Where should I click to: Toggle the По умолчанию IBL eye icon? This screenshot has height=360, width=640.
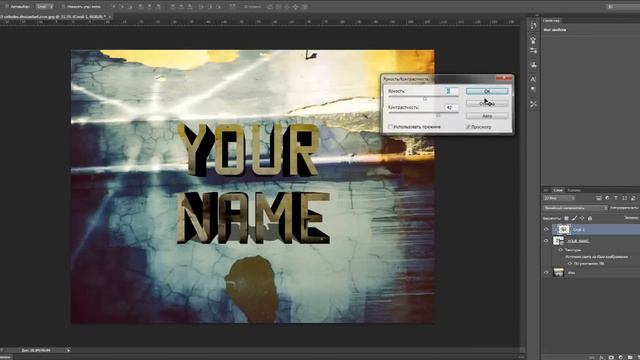pyautogui.click(x=570, y=264)
